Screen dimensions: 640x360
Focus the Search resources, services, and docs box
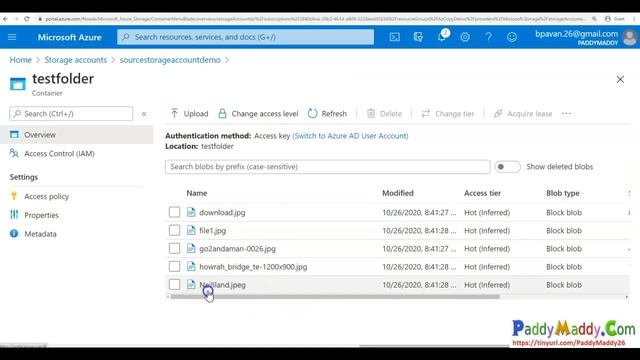click(x=245, y=37)
